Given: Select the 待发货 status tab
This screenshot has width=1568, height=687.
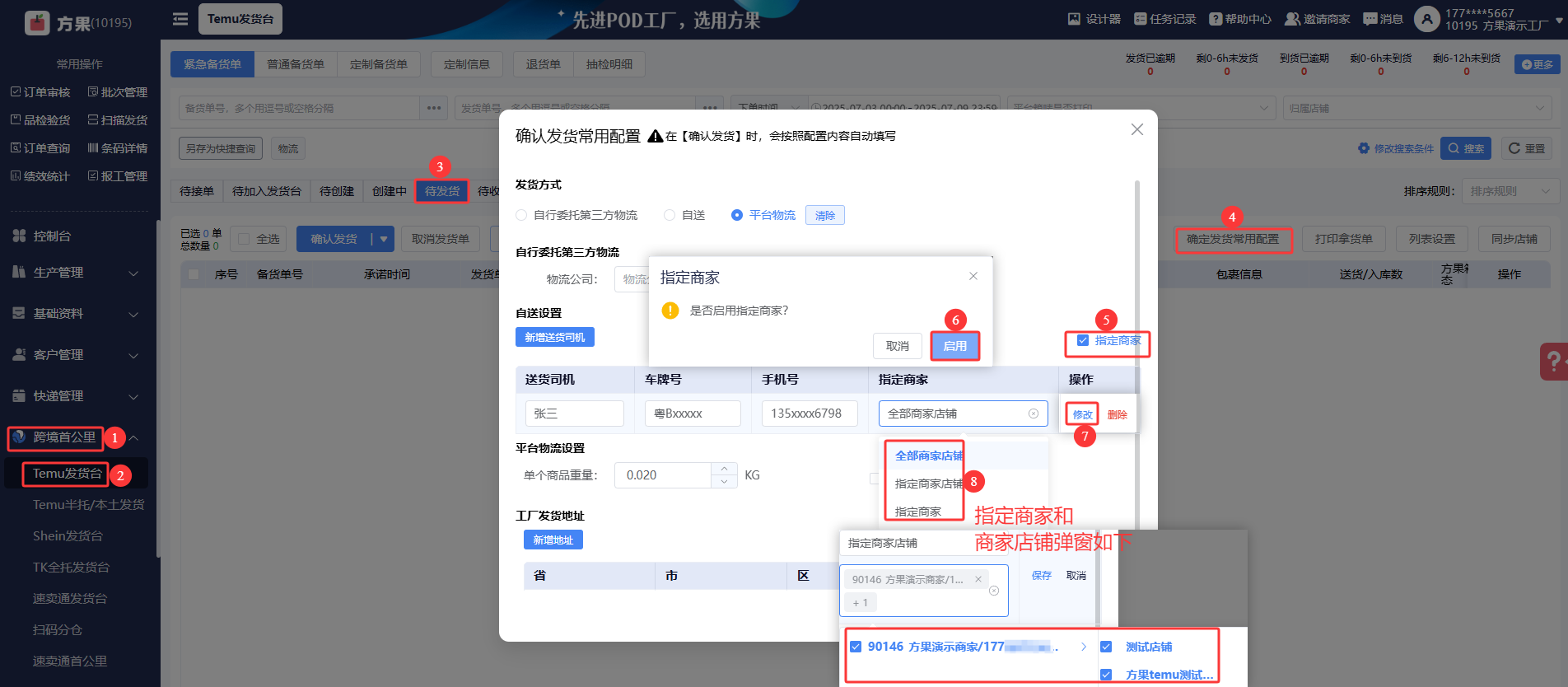Looking at the screenshot, I should click(x=442, y=191).
